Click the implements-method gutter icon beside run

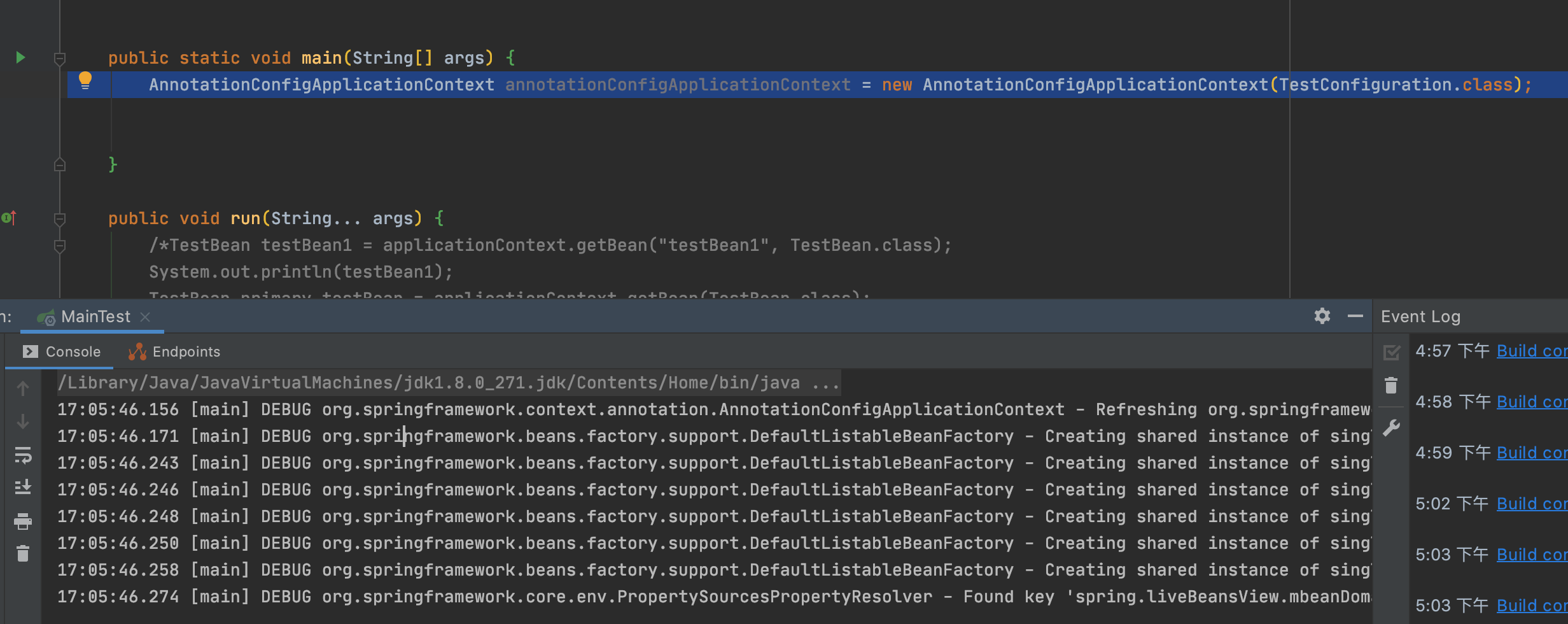pos(9,218)
